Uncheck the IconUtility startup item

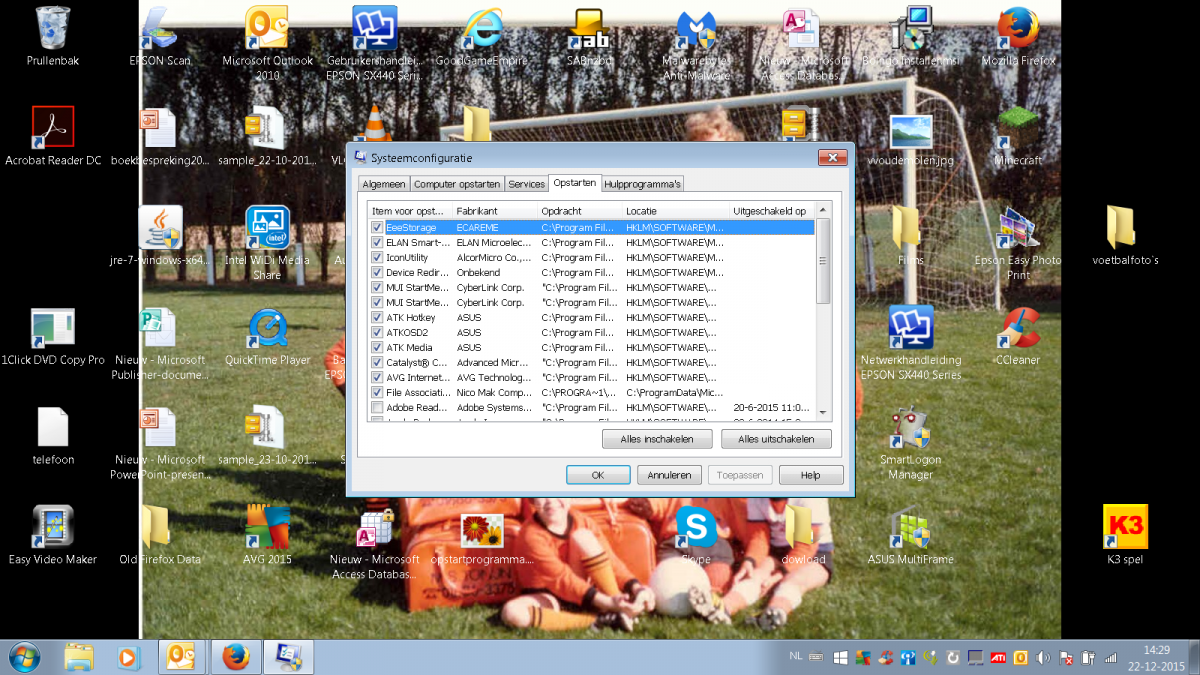pos(377,257)
